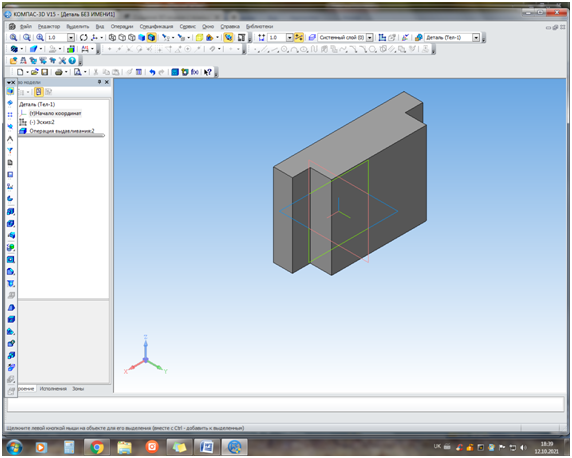Toggle tree structure display button
The height and width of the screenshot is (458, 572).
tap(38, 92)
